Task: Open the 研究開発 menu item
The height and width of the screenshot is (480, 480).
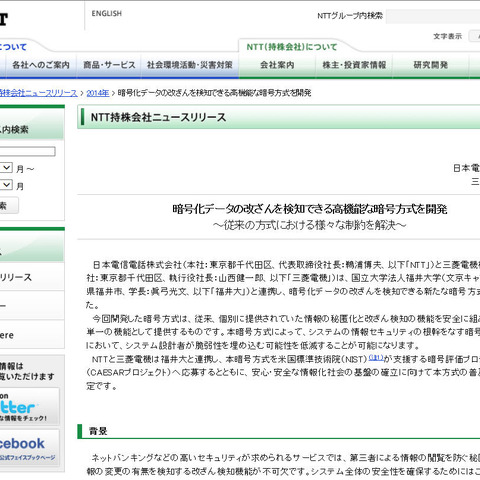Action: click(x=431, y=65)
